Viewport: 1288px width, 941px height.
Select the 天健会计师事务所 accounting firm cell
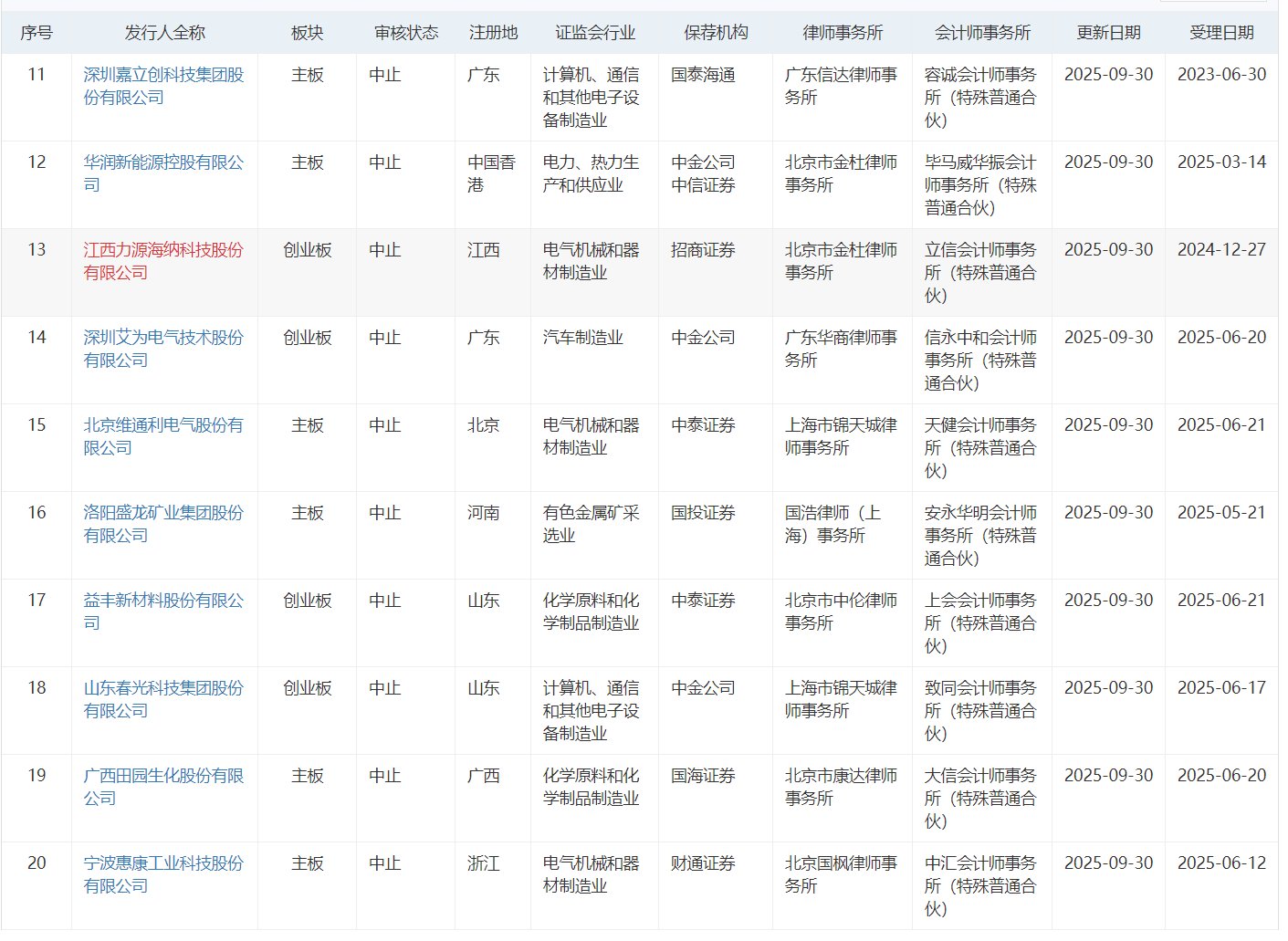coord(981,448)
